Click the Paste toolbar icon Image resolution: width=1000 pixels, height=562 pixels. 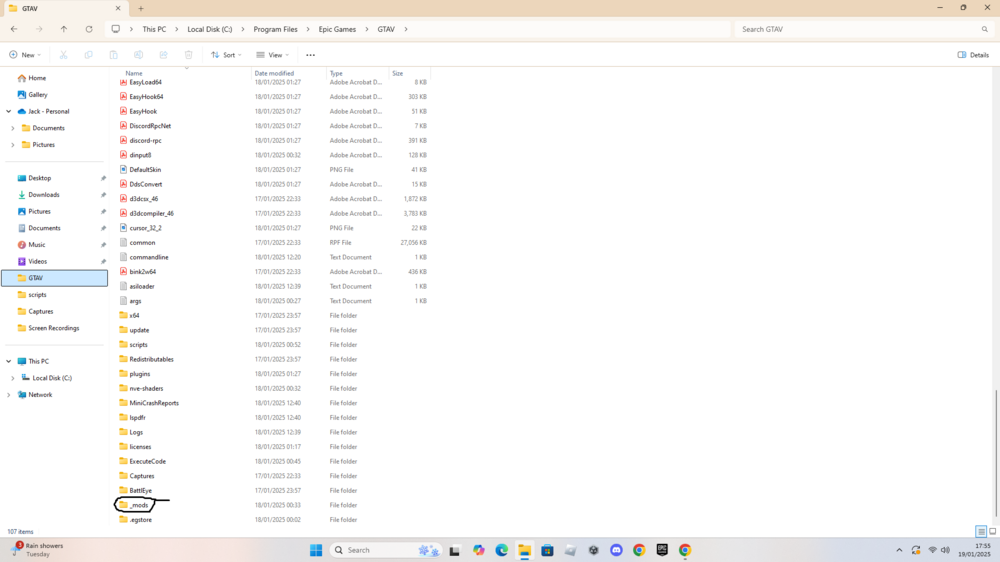tap(114, 55)
